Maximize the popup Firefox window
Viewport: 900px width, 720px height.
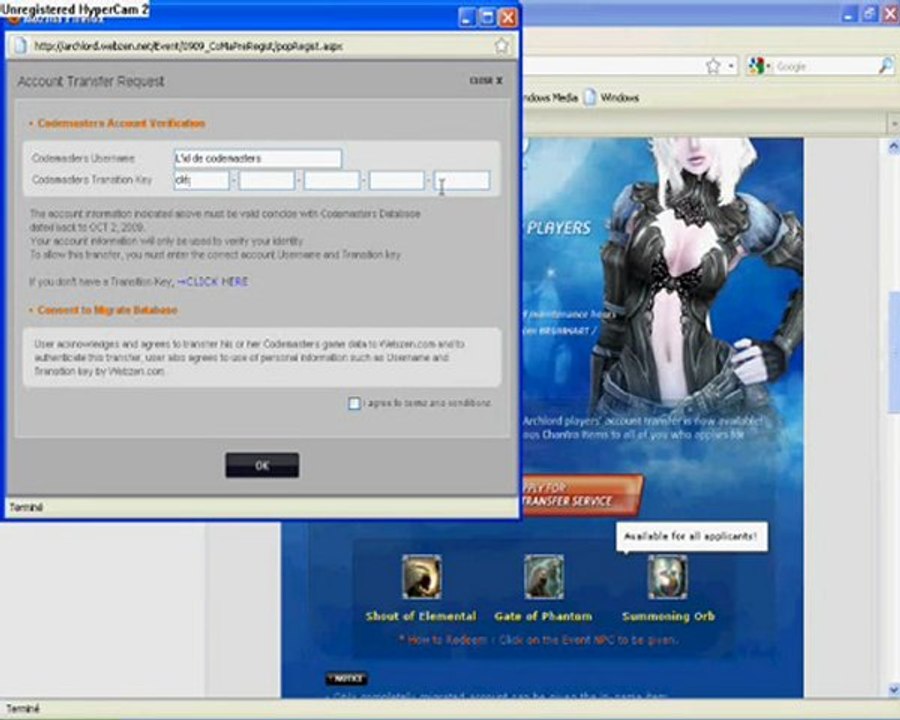coord(487,18)
